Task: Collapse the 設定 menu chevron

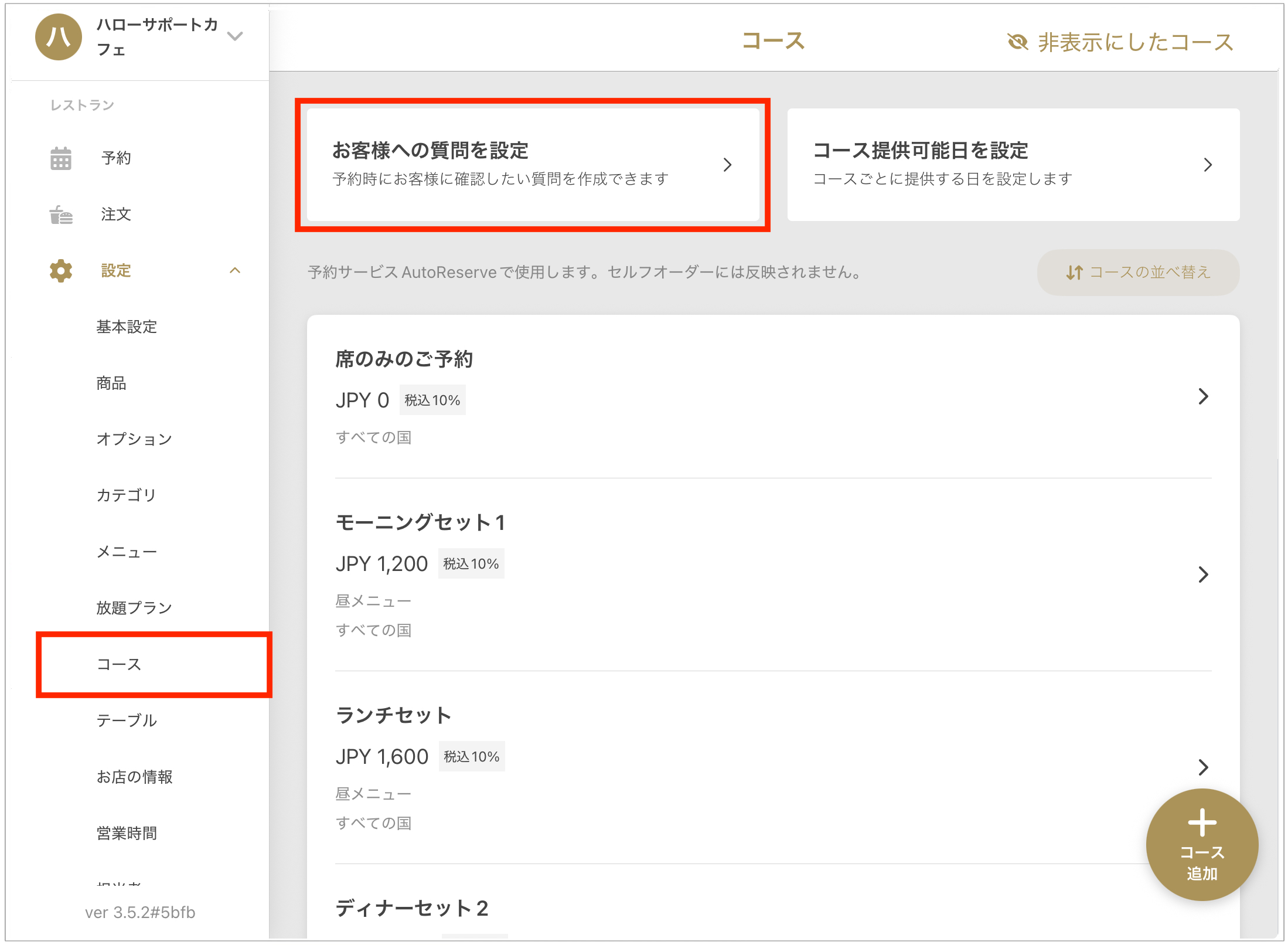Action: pos(235,271)
